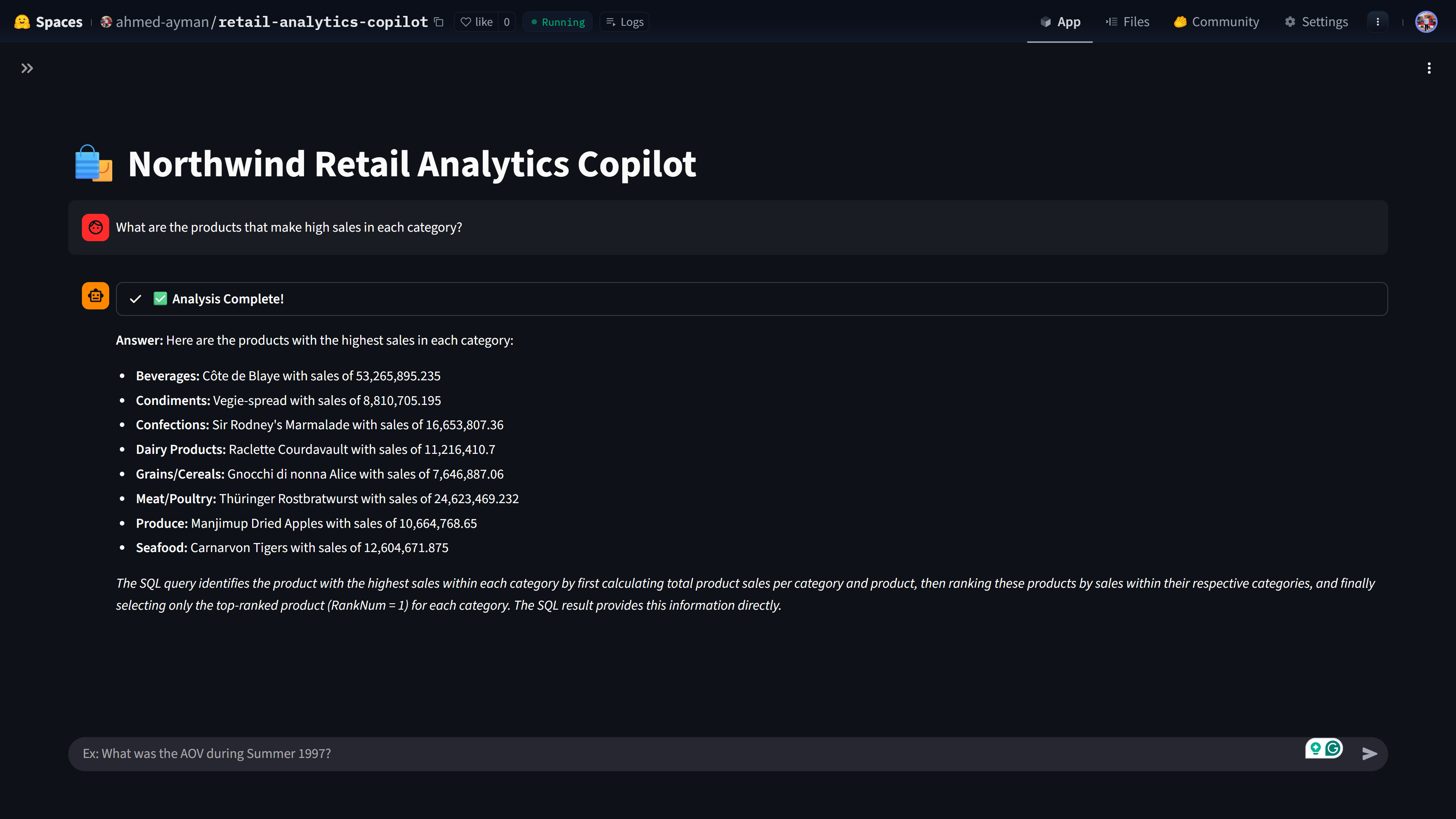
Task: Click your profile avatar in the top right
Action: (1426, 22)
